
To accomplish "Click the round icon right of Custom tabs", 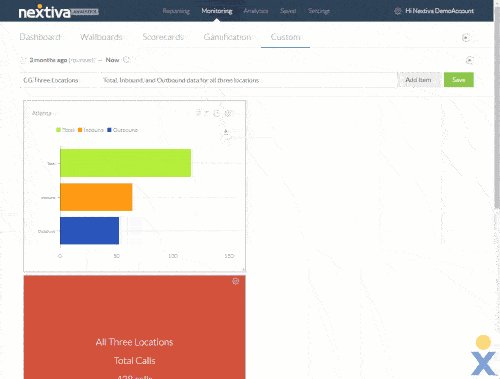I will [466, 38].
